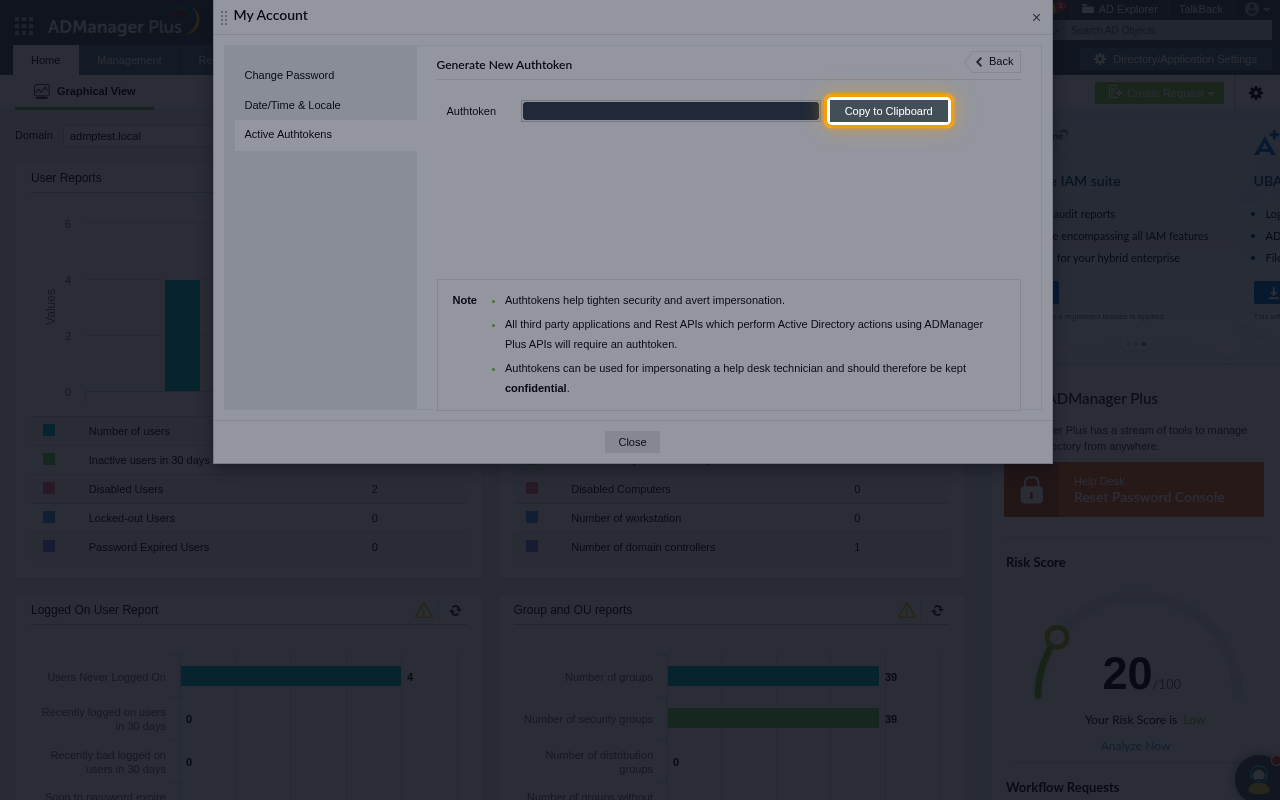Image resolution: width=1280 pixels, height=800 pixels.
Task: Refresh Group and OU reports
Action: tap(937, 610)
